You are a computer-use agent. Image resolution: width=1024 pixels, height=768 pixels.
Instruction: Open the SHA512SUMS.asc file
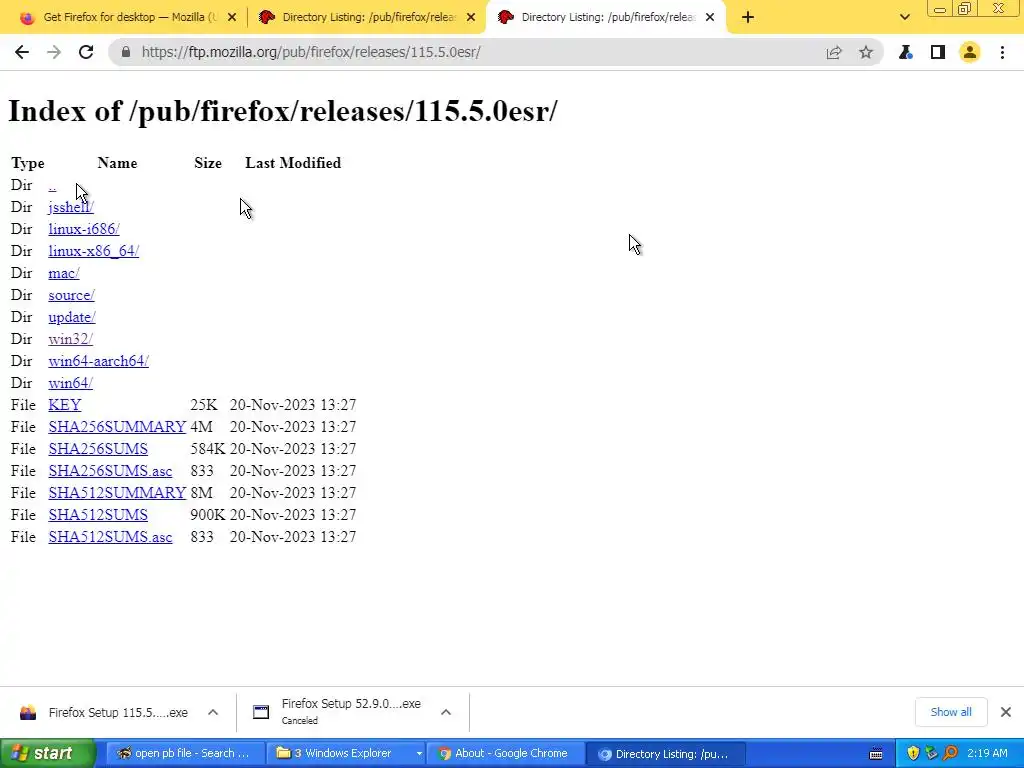(110, 537)
